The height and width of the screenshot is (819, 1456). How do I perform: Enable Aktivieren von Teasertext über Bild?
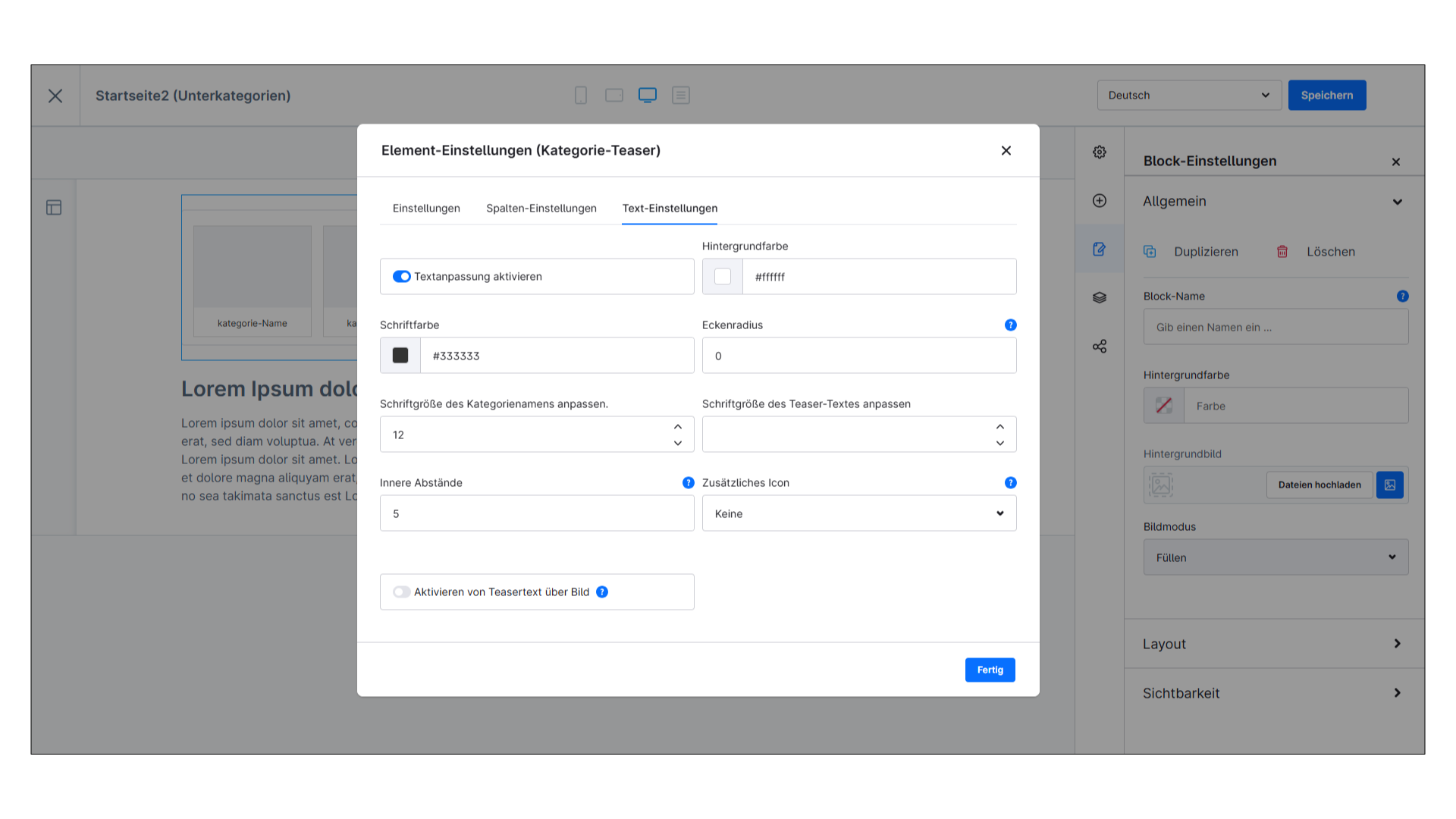pyautogui.click(x=401, y=591)
